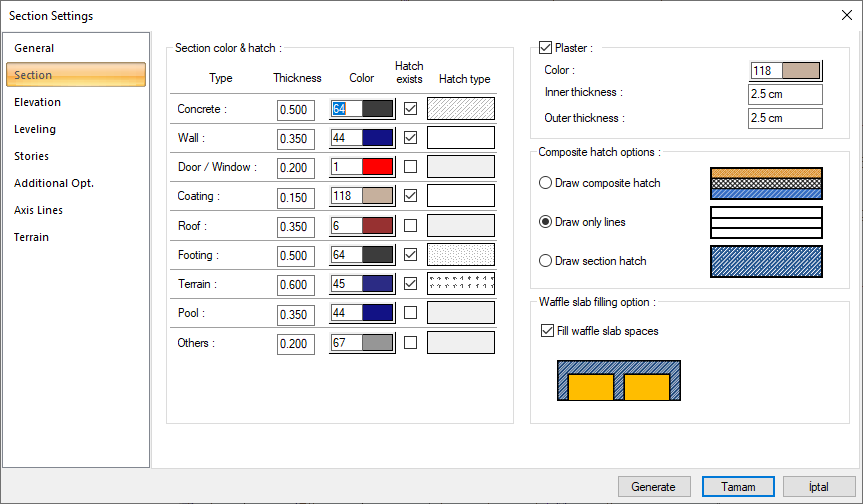The image size is (863, 504).
Task: Click the Concrete hatch type preview
Action: [x=460, y=109]
